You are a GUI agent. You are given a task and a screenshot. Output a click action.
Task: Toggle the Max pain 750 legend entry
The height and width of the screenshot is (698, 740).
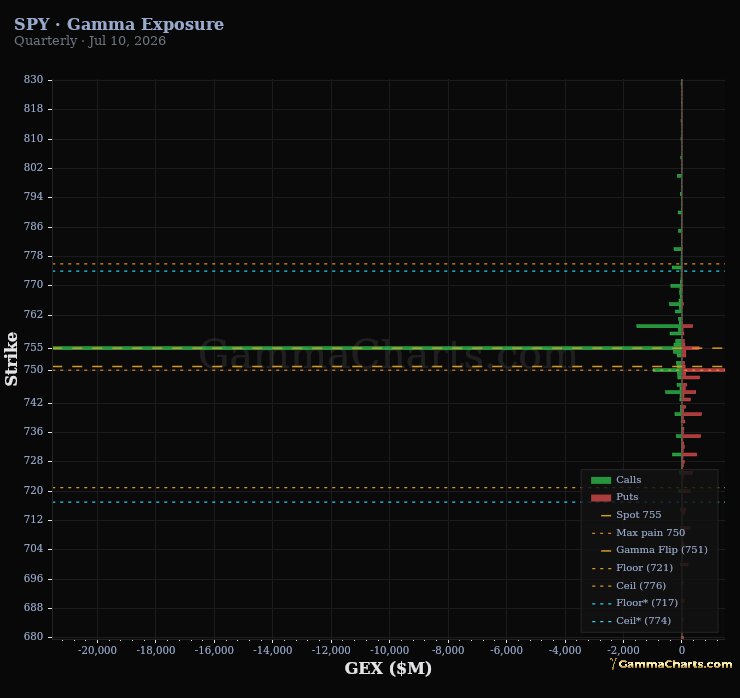pos(638,533)
